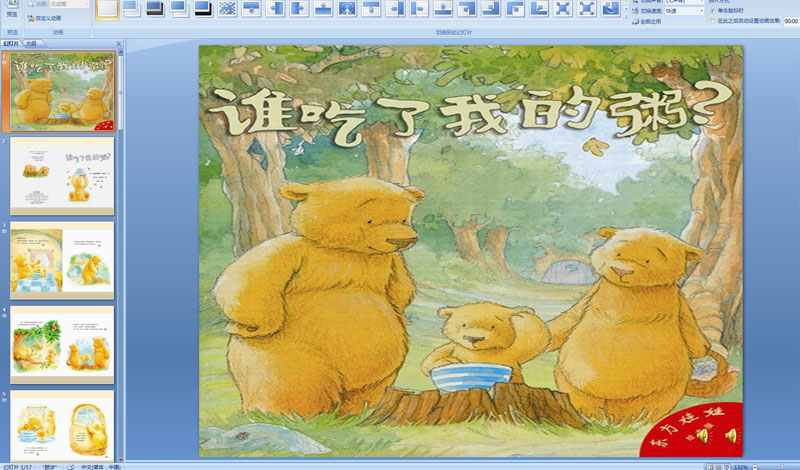The height and width of the screenshot is (470, 800).
Task: Open the transition sound dropdown
Action: [x=685, y=2]
